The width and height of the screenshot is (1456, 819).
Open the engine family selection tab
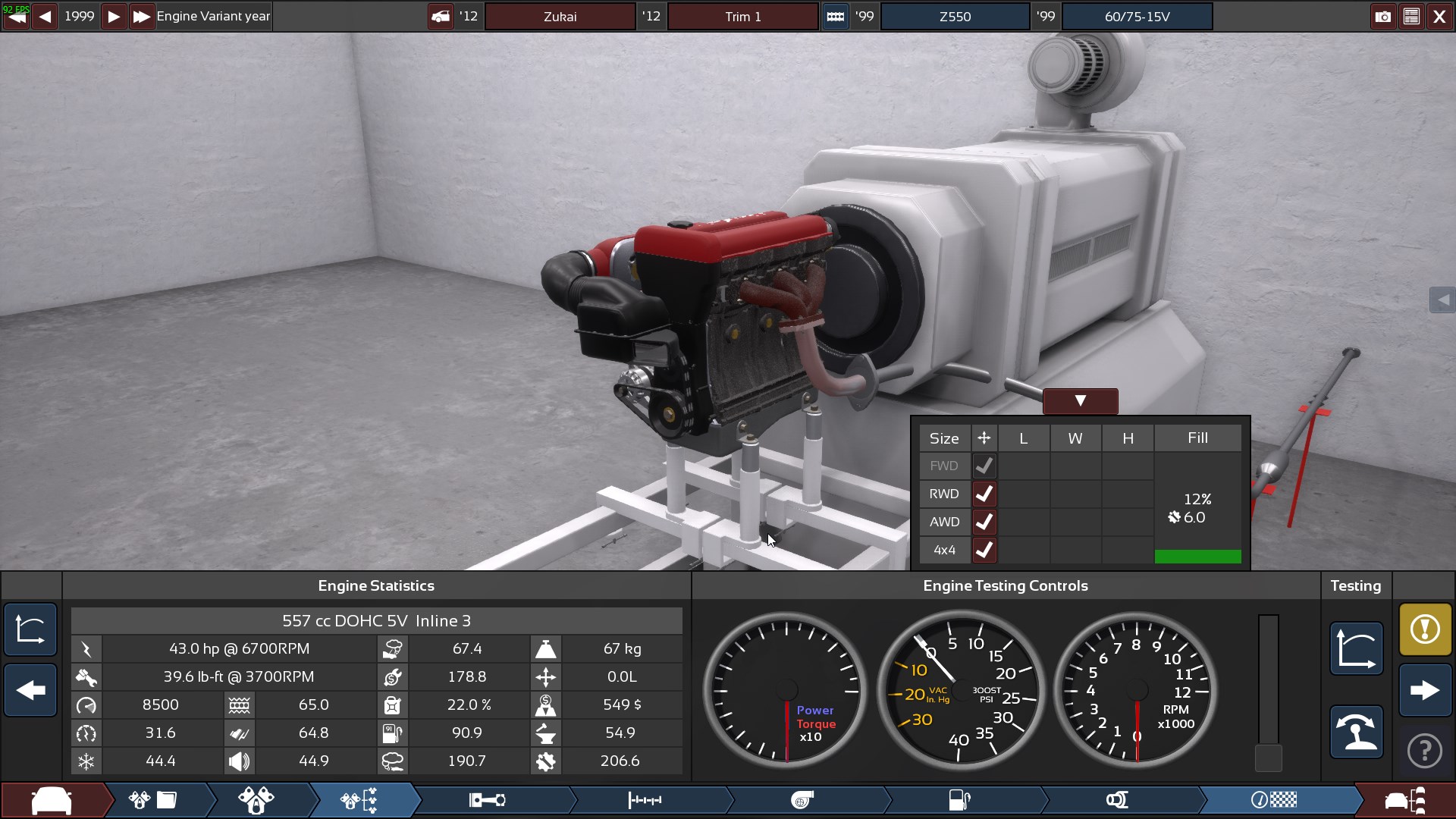pyautogui.click(x=154, y=801)
